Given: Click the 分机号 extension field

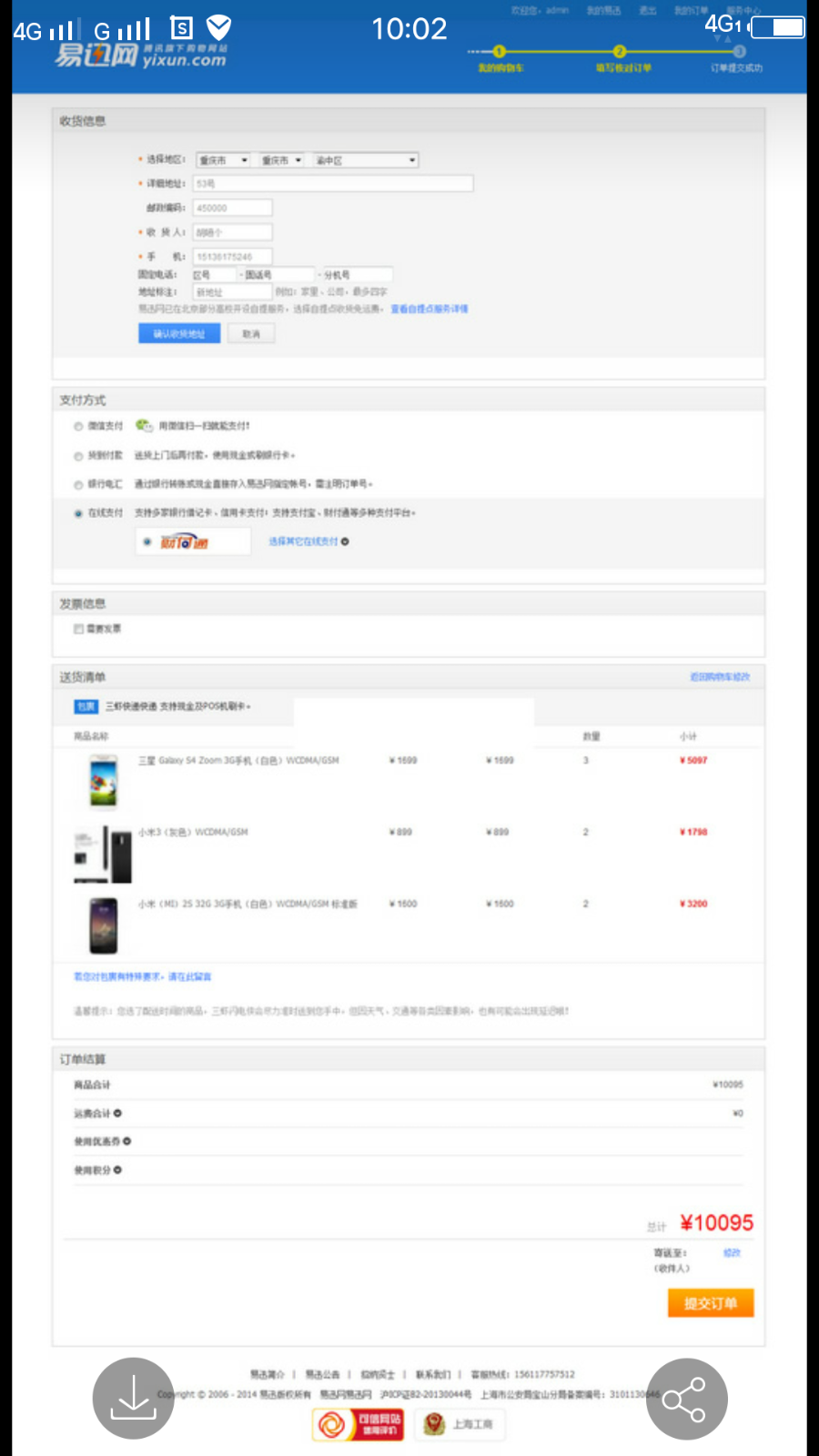Looking at the screenshot, I should tap(357, 275).
